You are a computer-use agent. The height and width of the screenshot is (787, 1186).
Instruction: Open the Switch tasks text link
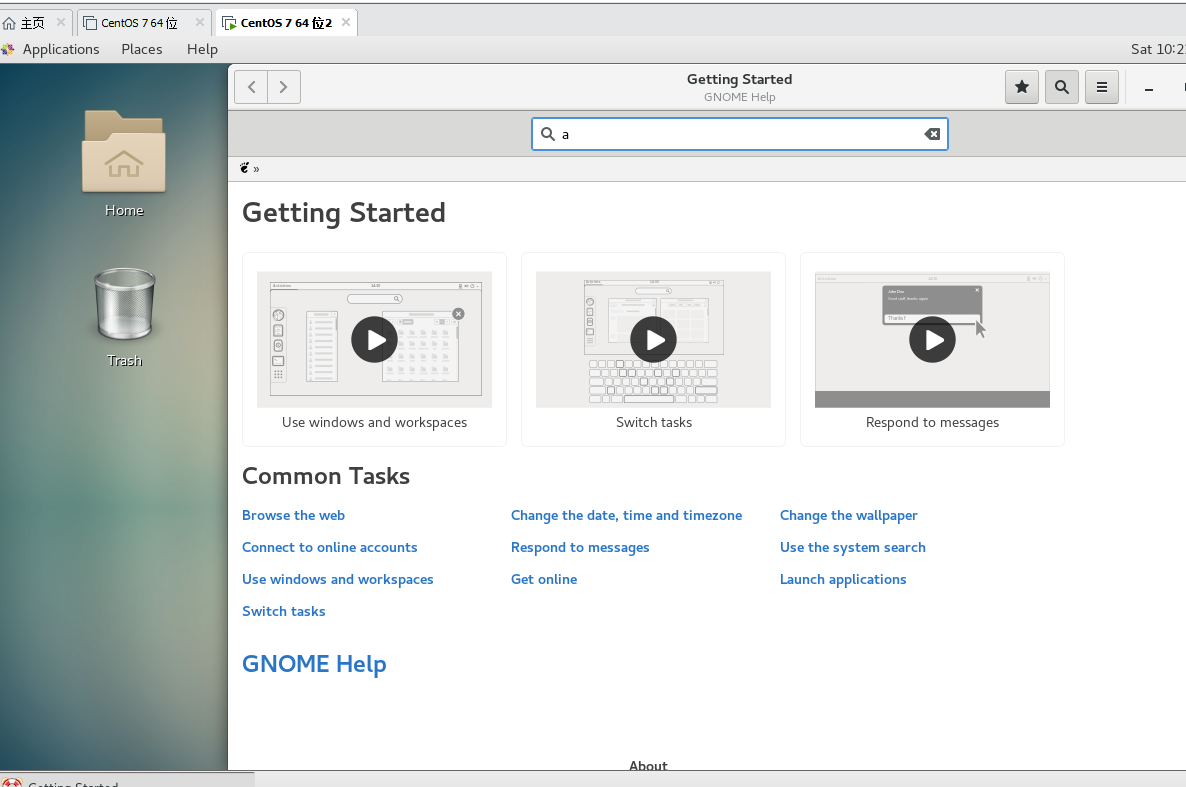coord(284,611)
